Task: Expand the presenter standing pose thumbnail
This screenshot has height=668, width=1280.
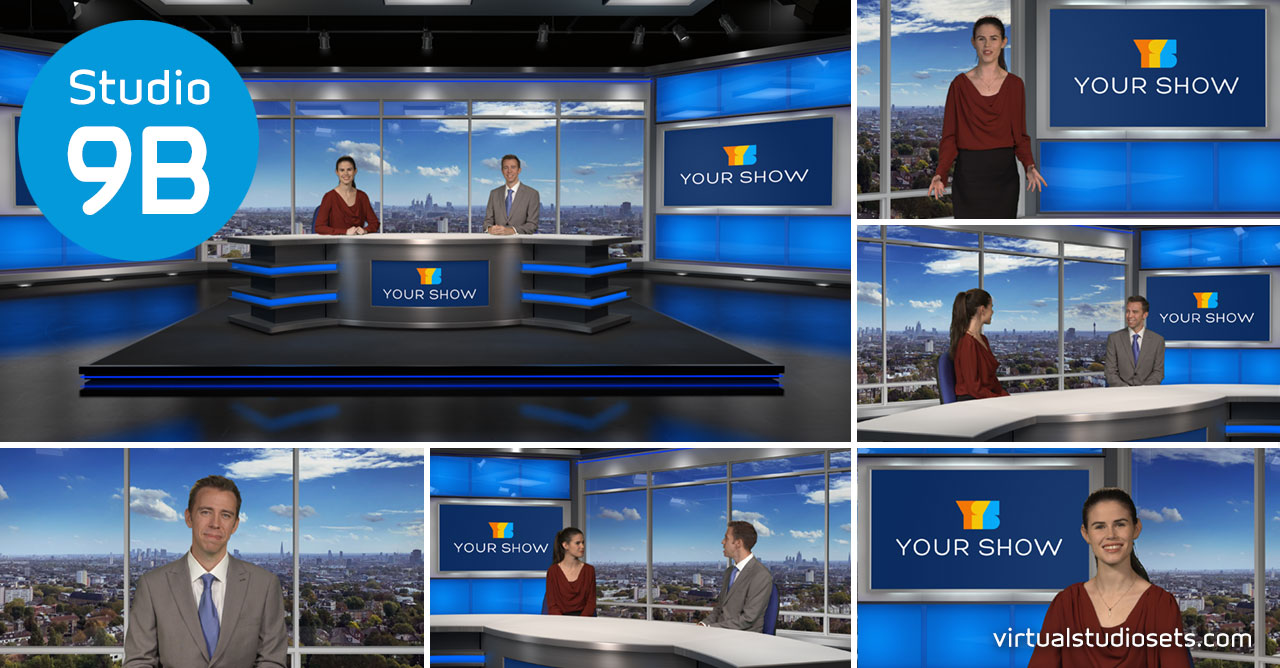Action: click(x=1064, y=112)
